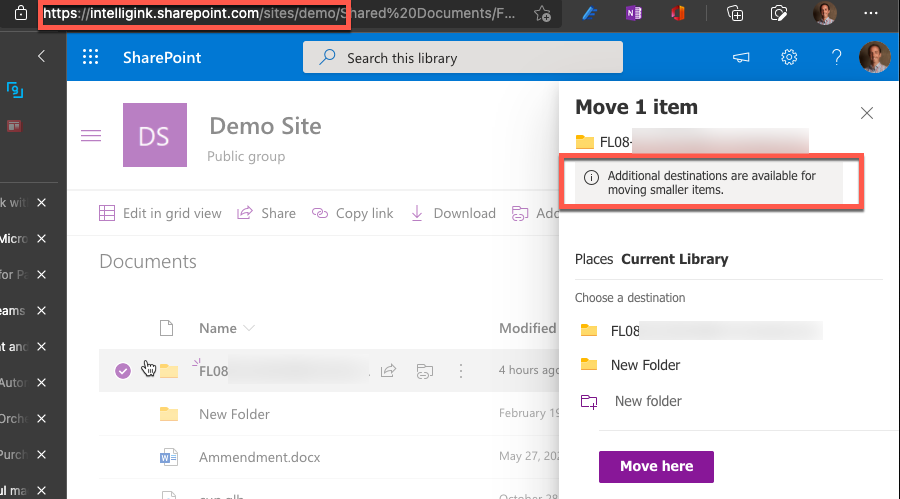The image size is (900, 499).
Task: Open the blue tab search icon in sidebar
Action: (15, 90)
